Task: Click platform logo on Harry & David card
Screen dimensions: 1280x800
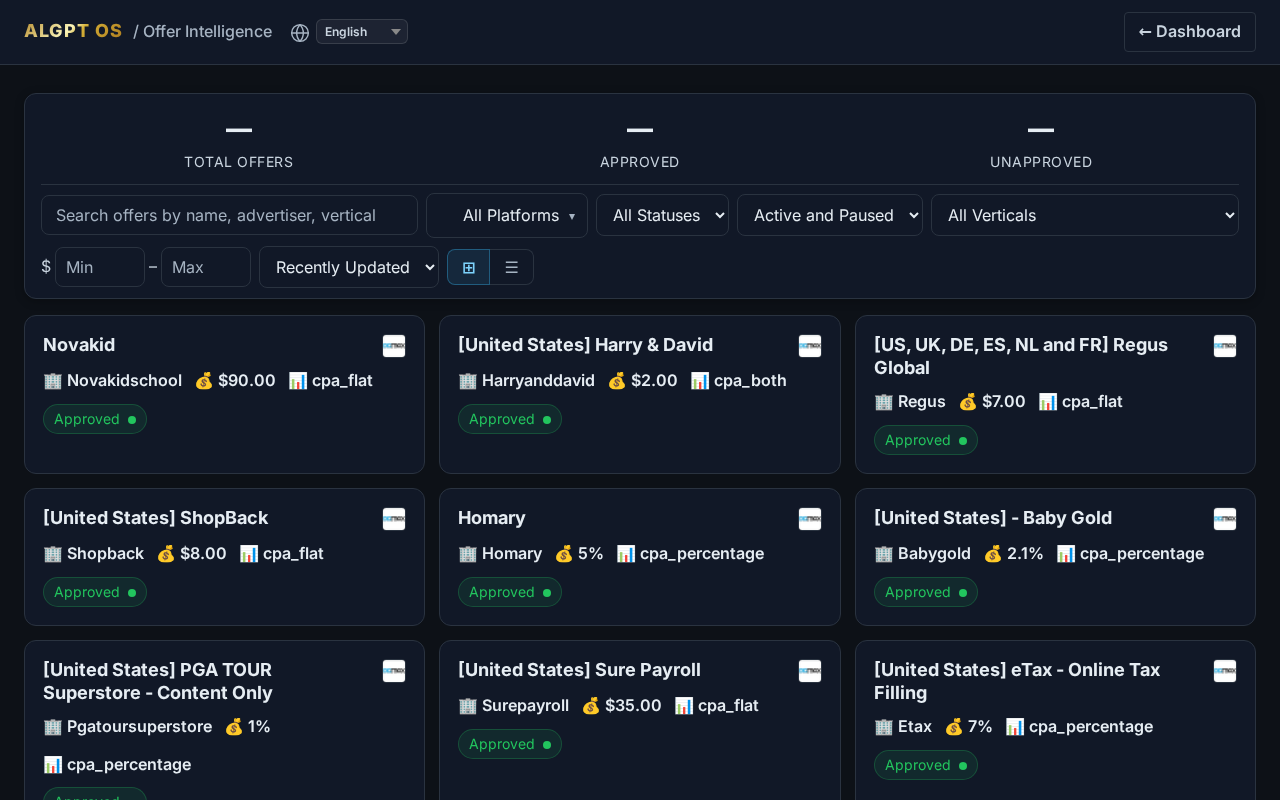Action: click(x=810, y=346)
